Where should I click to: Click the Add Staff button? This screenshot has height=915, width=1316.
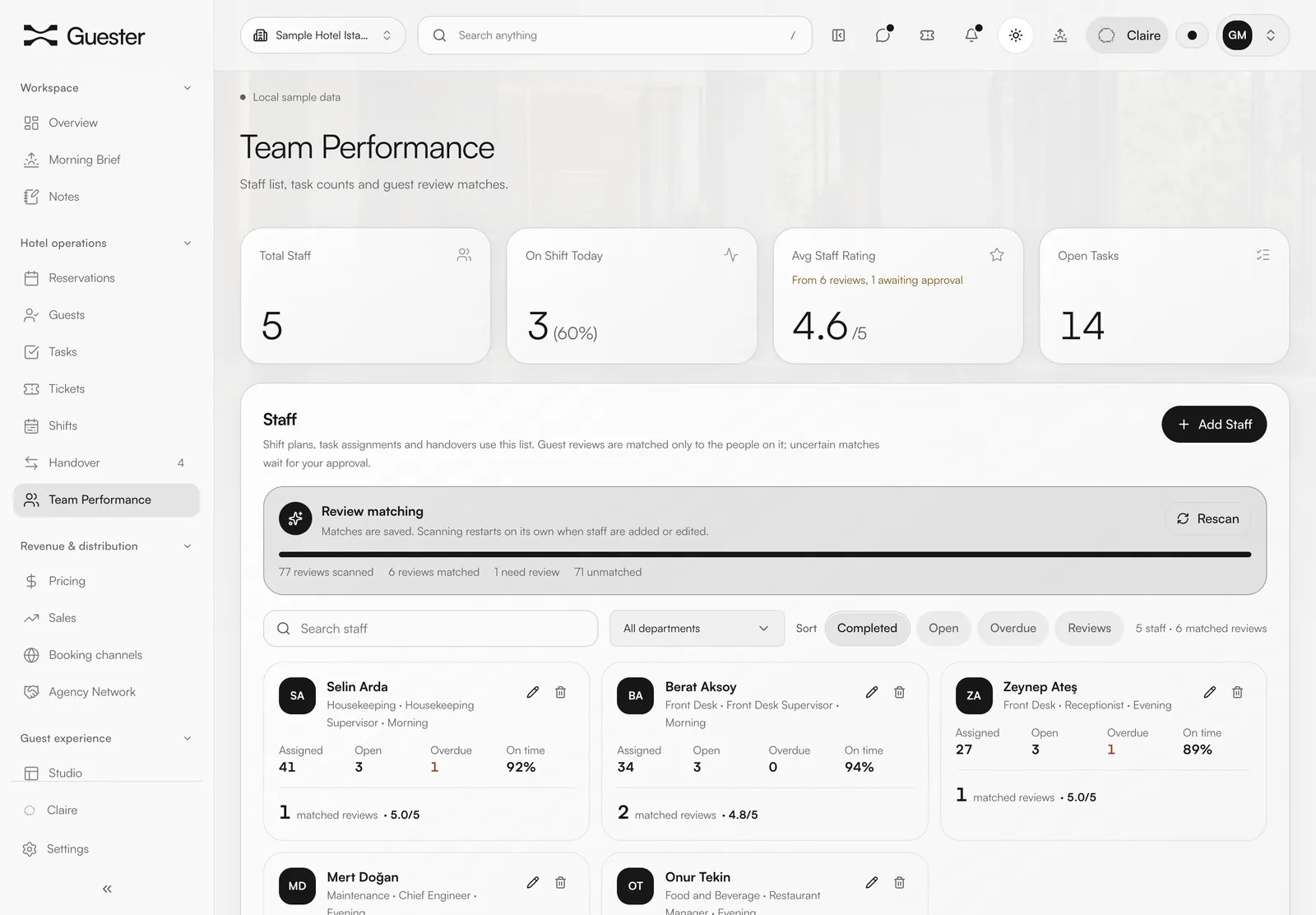coord(1214,424)
